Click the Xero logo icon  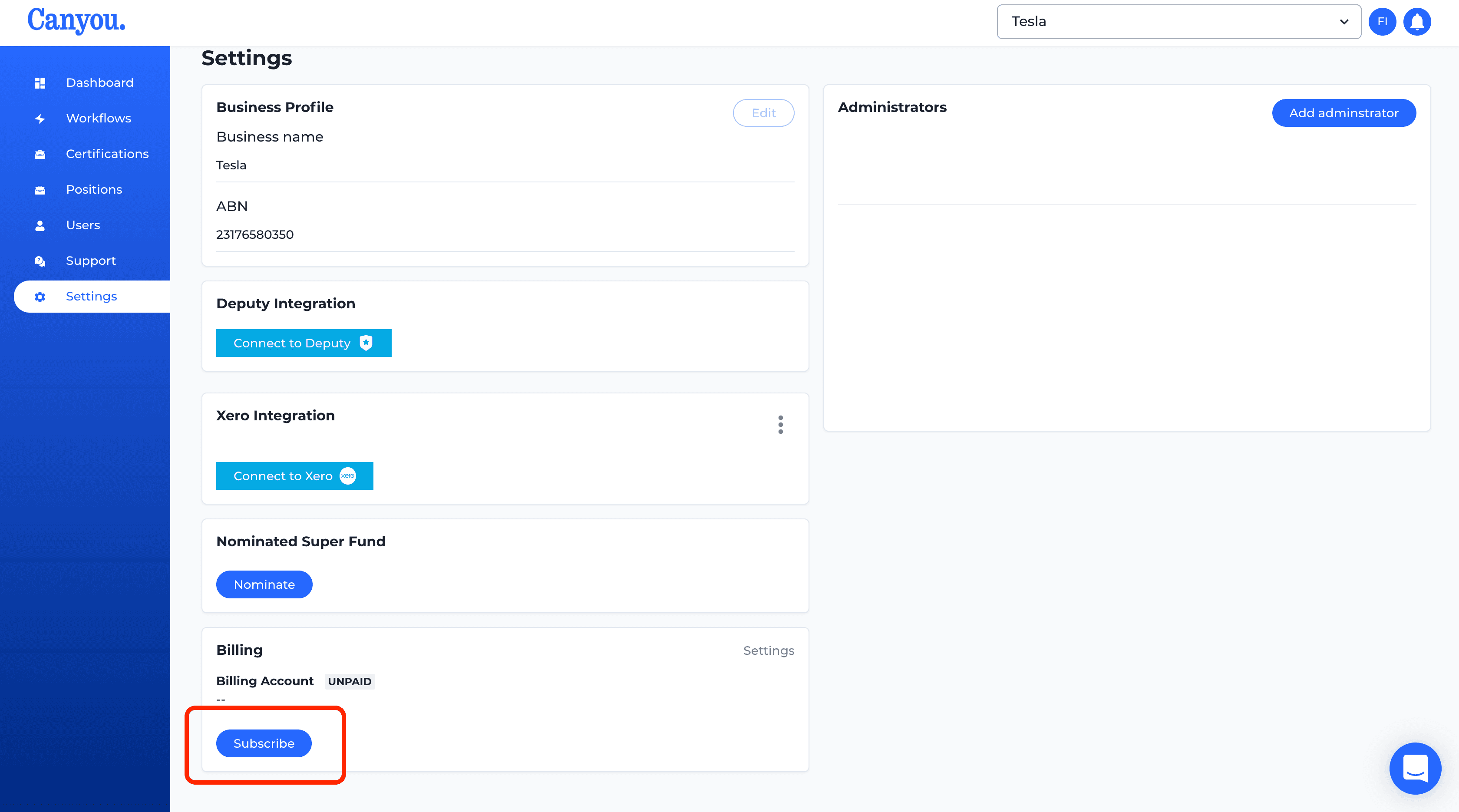pos(348,475)
